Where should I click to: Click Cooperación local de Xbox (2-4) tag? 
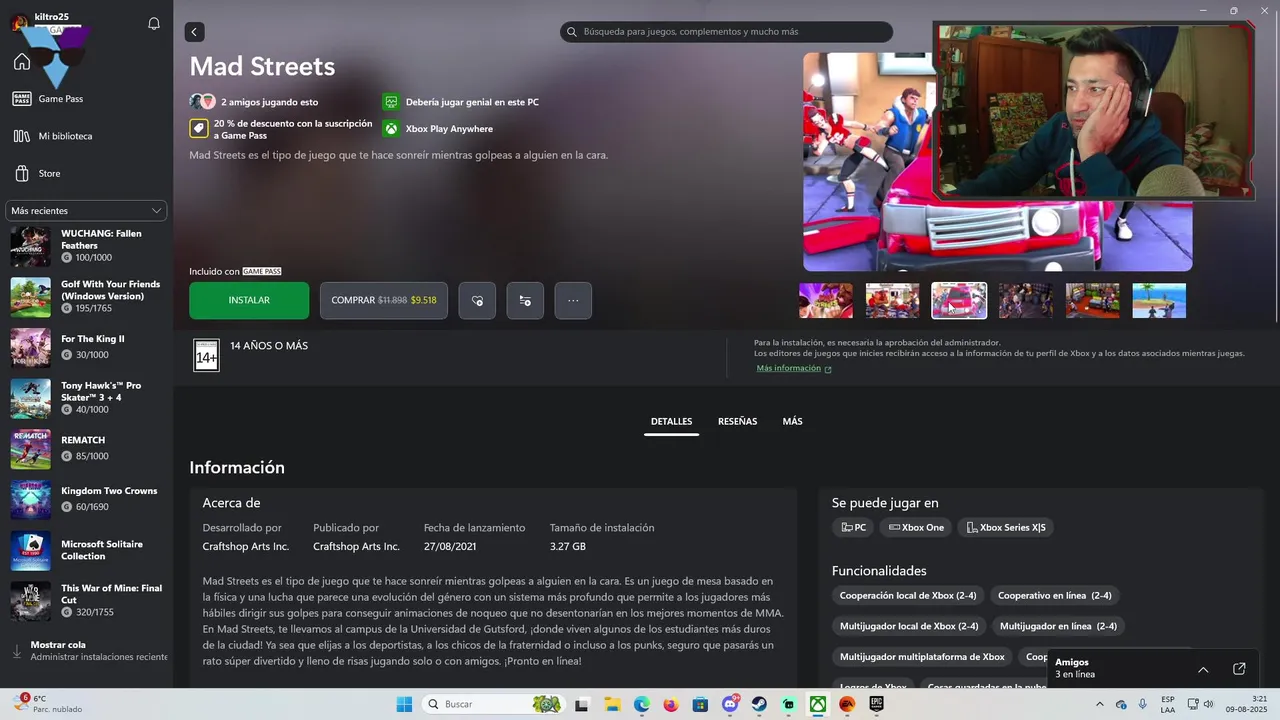coord(908,595)
